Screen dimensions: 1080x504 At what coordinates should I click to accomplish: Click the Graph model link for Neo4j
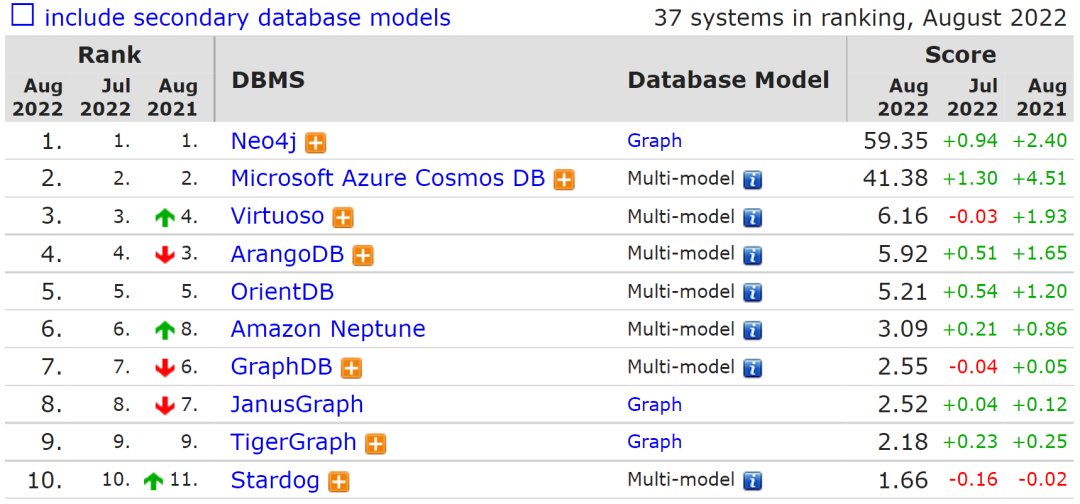654,141
